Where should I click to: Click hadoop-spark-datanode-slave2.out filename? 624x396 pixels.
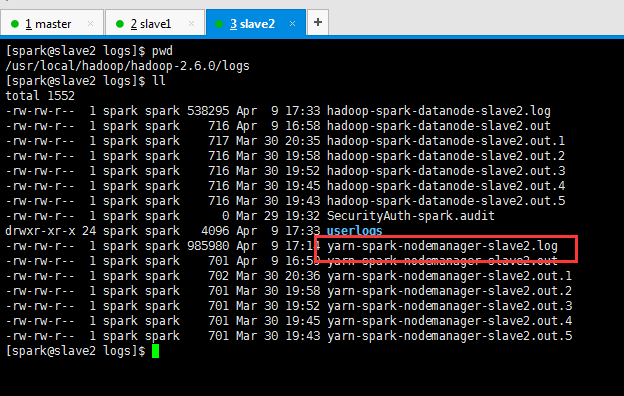(439, 126)
